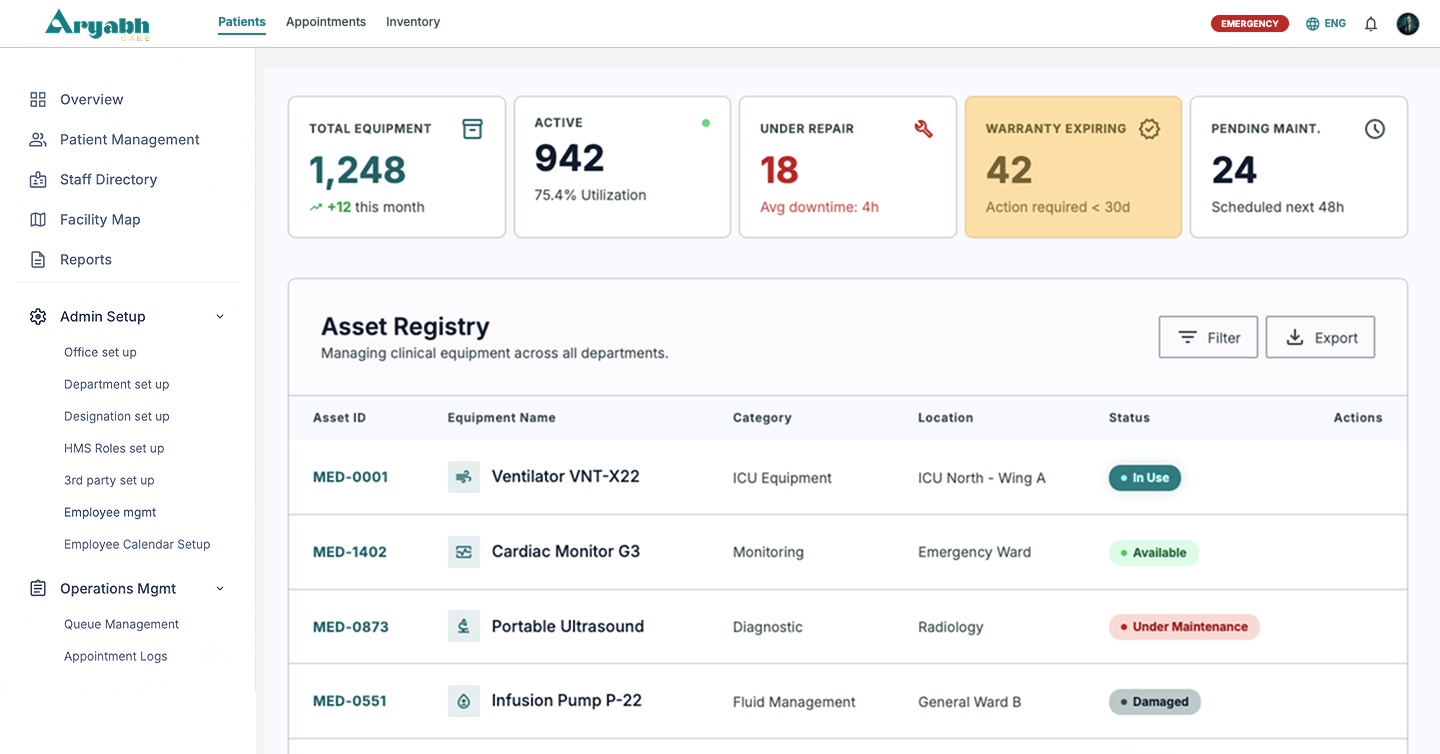1440x754 pixels.
Task: Click the Aryabh Care logo
Action: click(x=97, y=24)
